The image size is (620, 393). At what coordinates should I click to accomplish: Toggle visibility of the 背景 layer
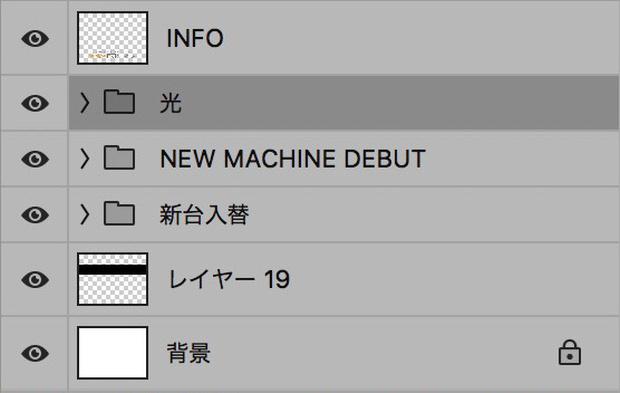35,353
